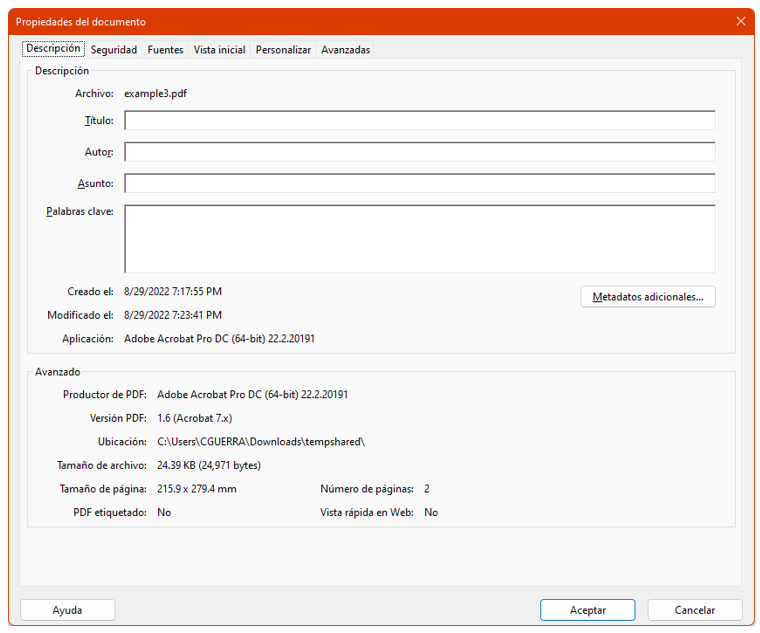Viewport: 760px width, 633px height.
Task: Click in the Palabras clave text area
Action: coord(419,239)
